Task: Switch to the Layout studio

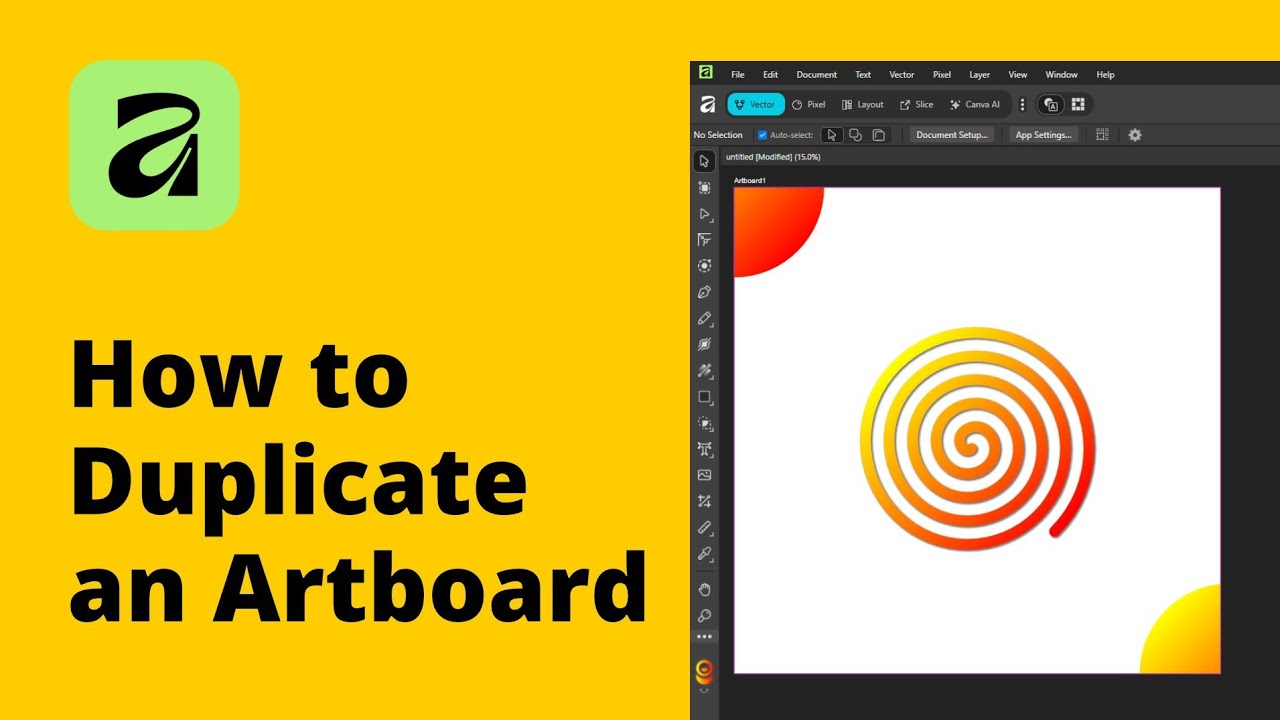Action: point(863,104)
